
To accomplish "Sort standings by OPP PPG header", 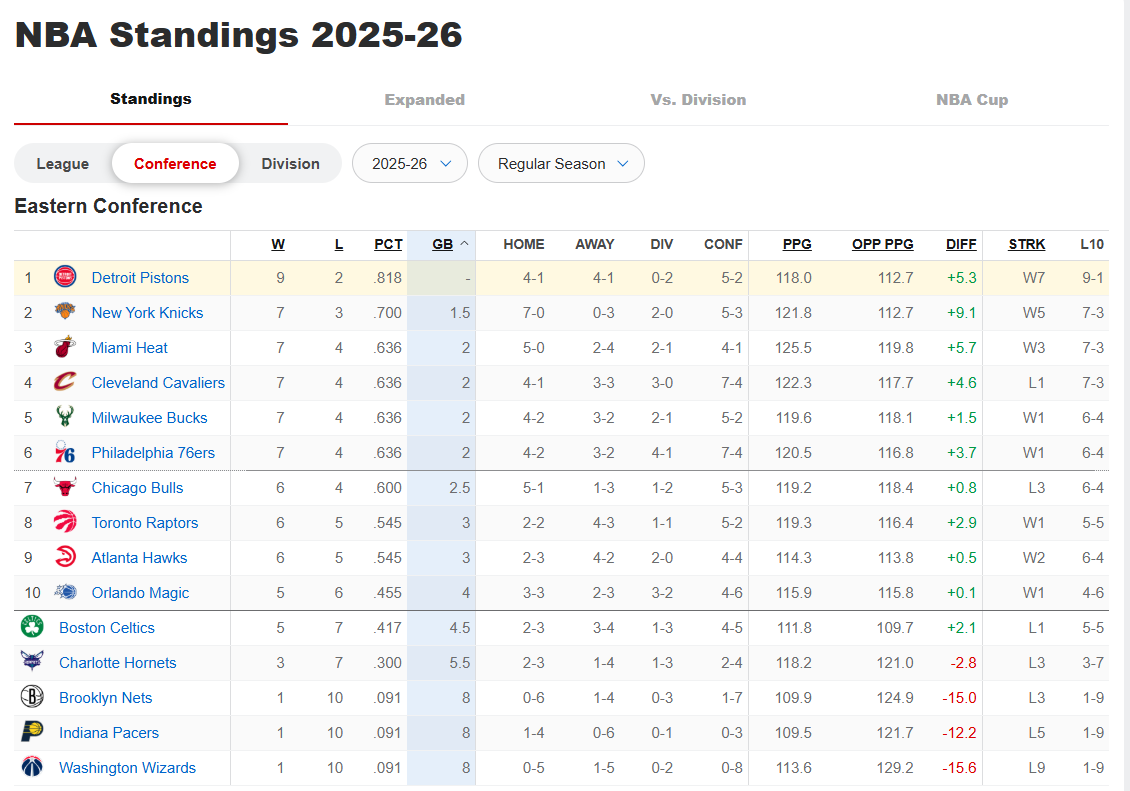I will point(883,244).
